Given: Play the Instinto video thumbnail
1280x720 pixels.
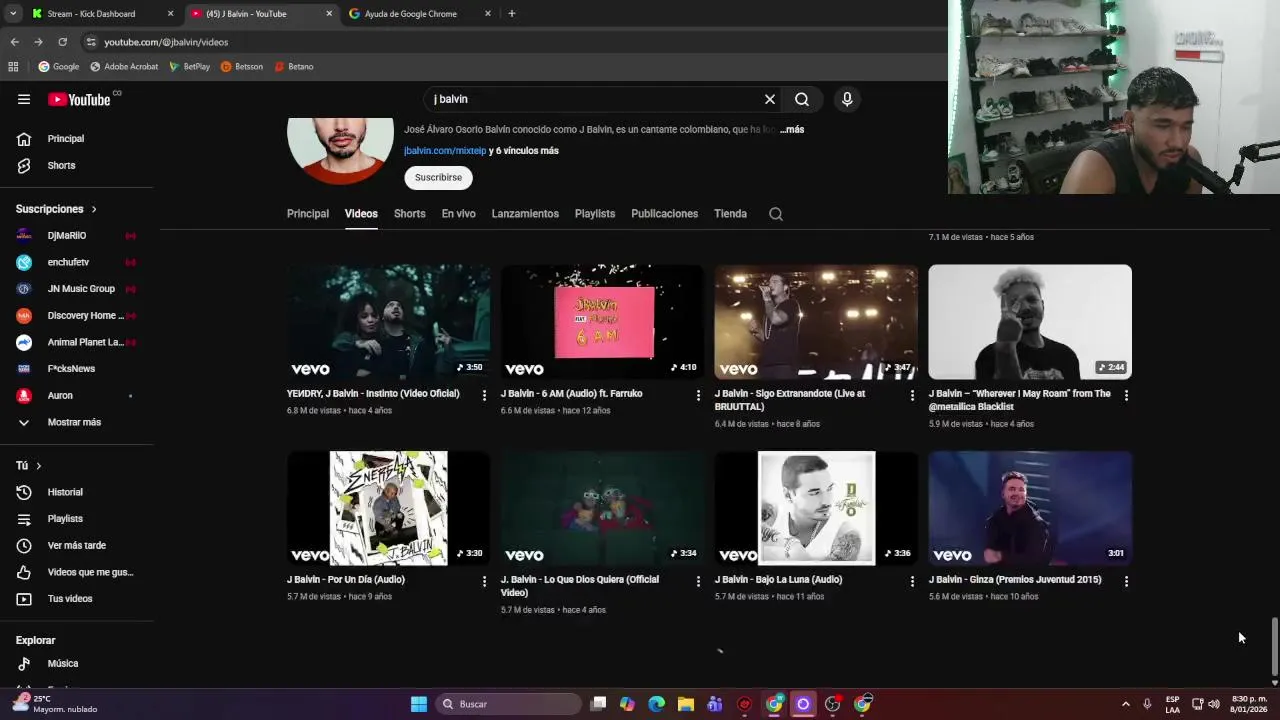Looking at the screenshot, I should [389, 322].
